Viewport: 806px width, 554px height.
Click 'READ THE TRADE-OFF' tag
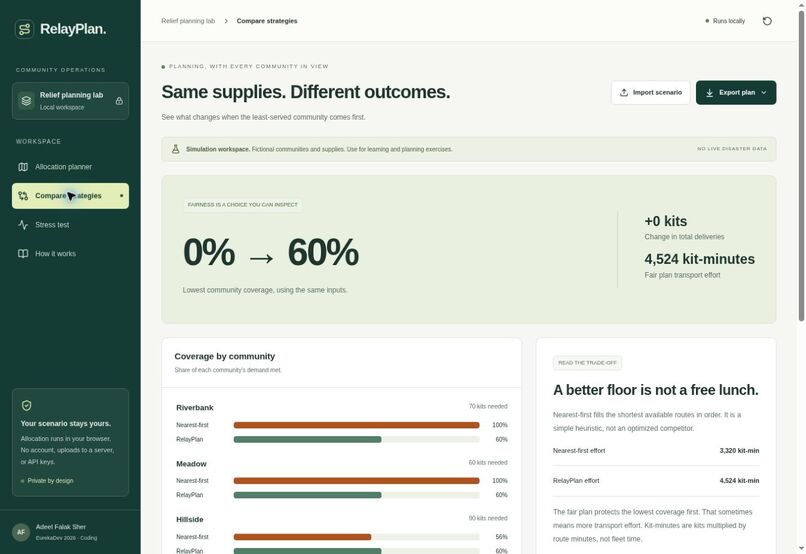coord(588,363)
